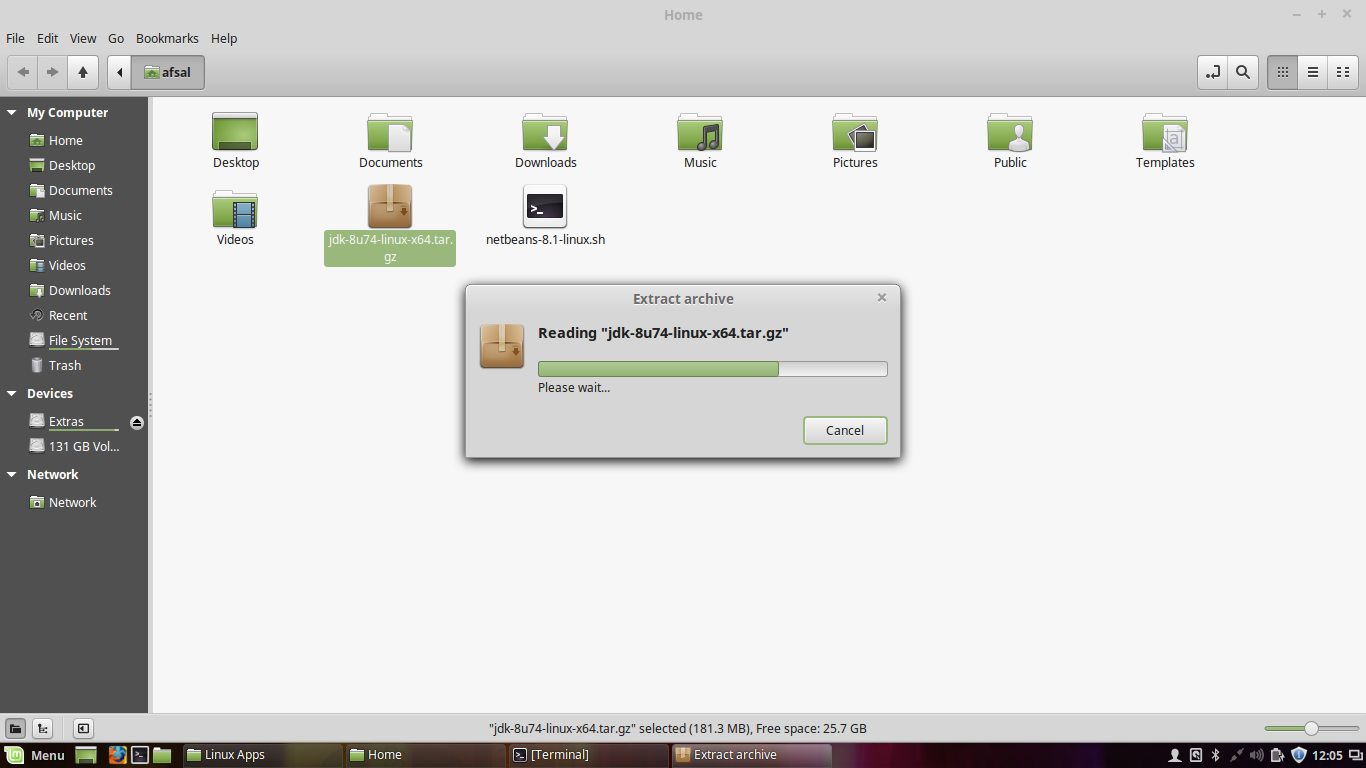Image resolution: width=1366 pixels, height=768 pixels.
Task: Show tree view in sidebar
Action: point(43,729)
